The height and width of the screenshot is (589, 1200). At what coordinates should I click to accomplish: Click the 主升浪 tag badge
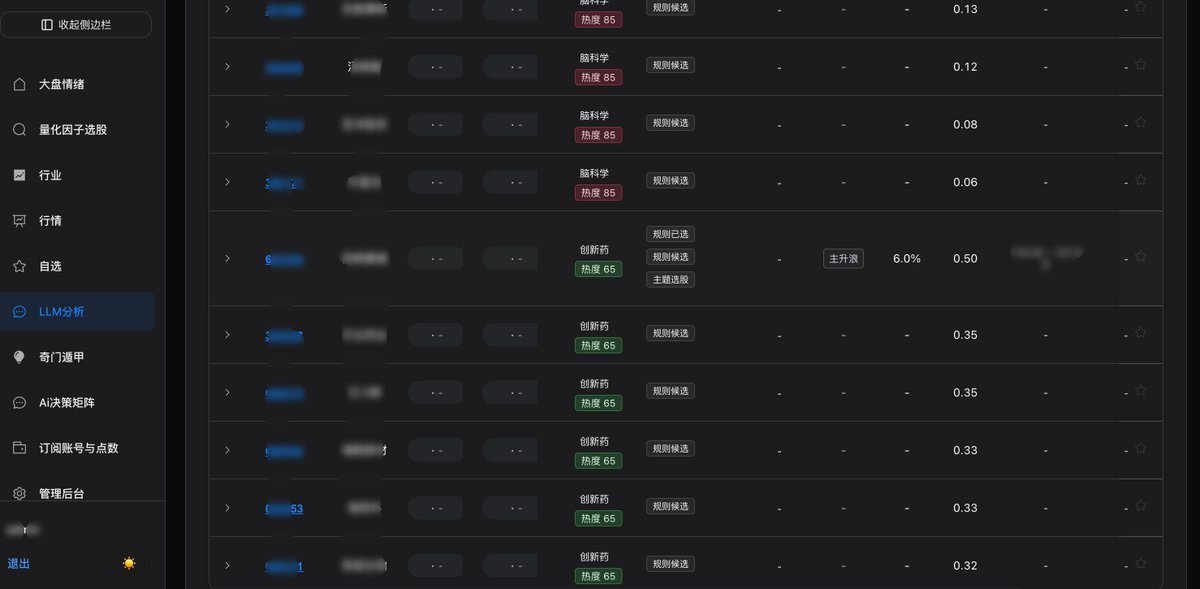click(x=844, y=258)
